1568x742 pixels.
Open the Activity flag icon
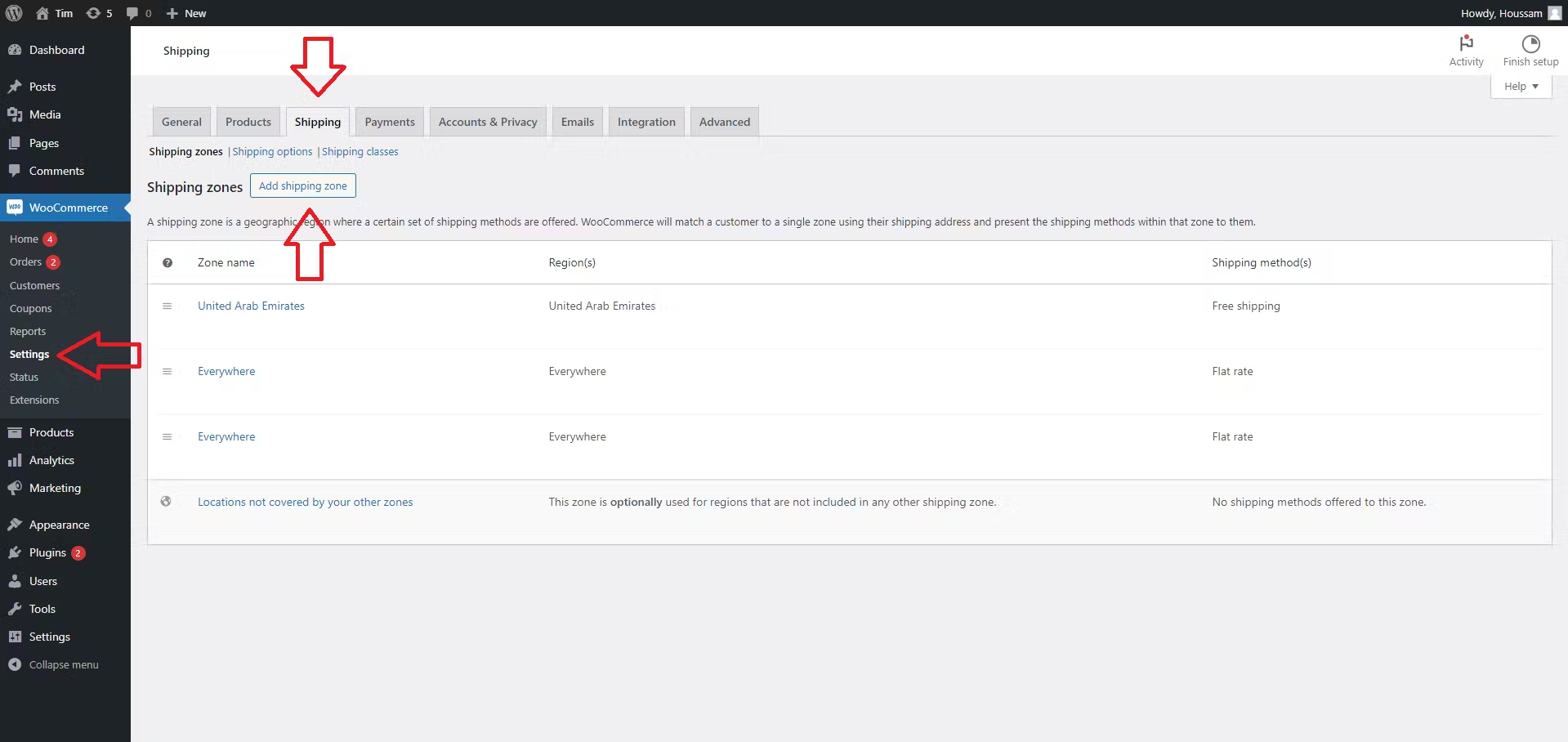click(1466, 42)
